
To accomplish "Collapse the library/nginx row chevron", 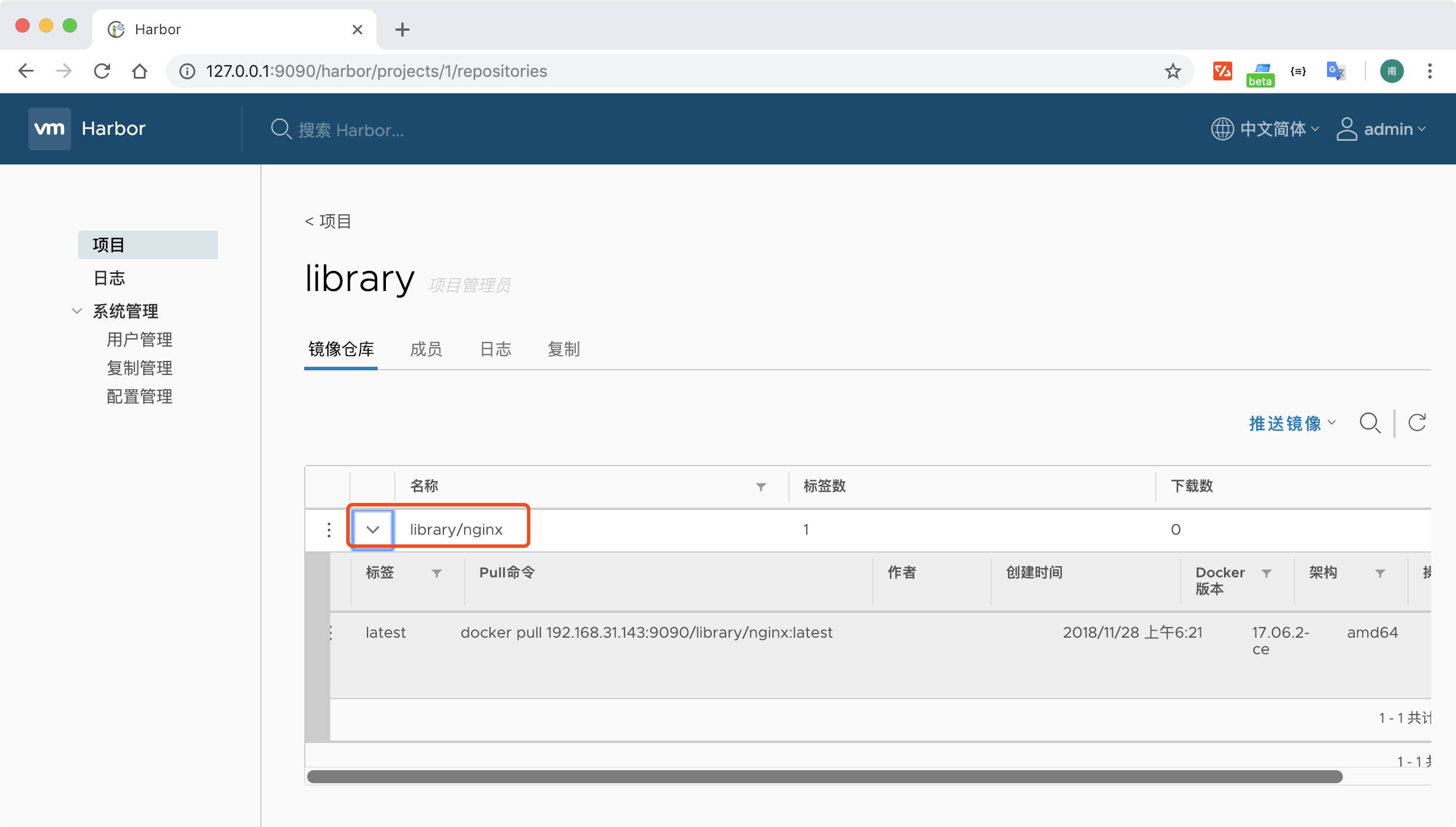I will (x=372, y=529).
